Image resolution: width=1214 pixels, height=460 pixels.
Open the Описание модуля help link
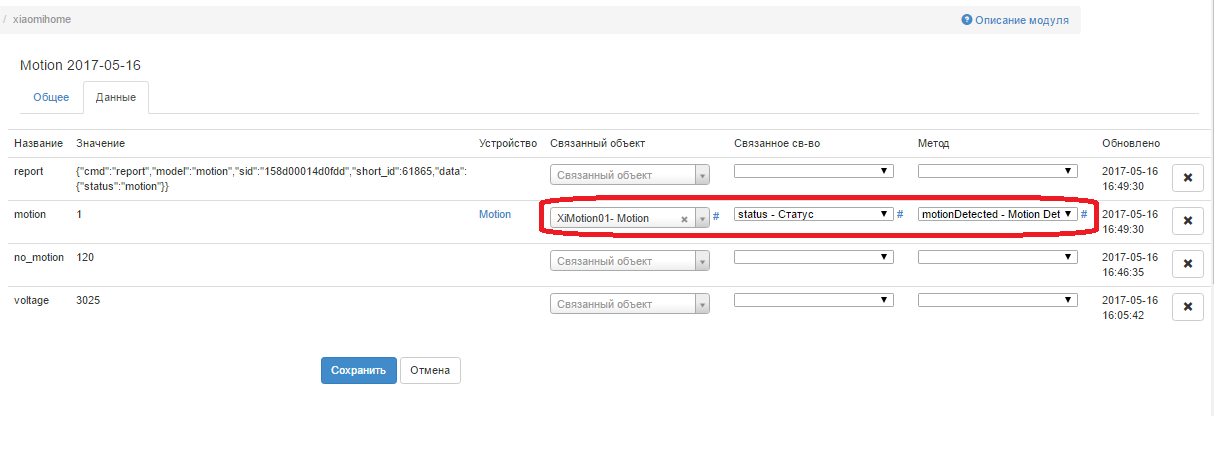[1015, 20]
